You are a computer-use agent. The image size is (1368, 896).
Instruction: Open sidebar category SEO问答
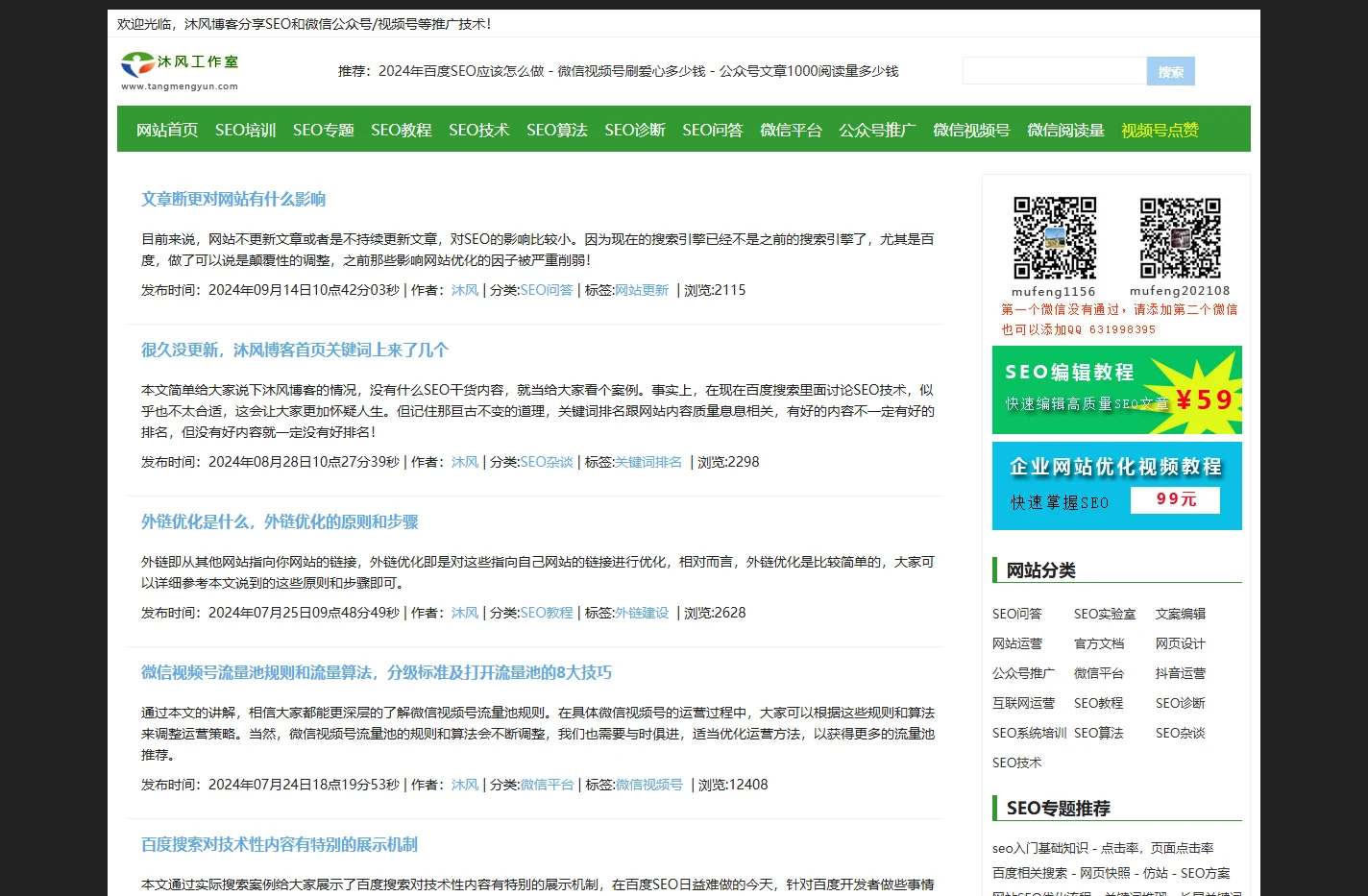pyautogui.click(x=1016, y=614)
